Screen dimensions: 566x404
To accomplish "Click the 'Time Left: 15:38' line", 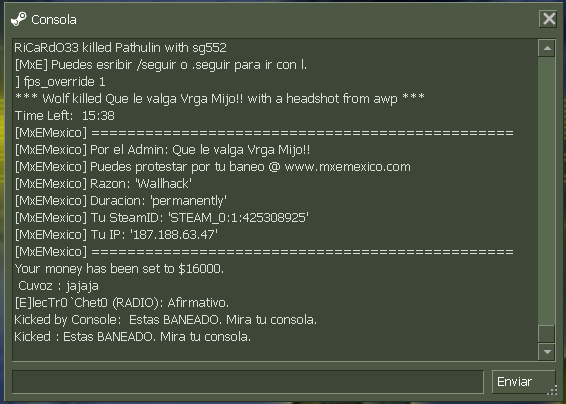I will [x=65, y=116].
